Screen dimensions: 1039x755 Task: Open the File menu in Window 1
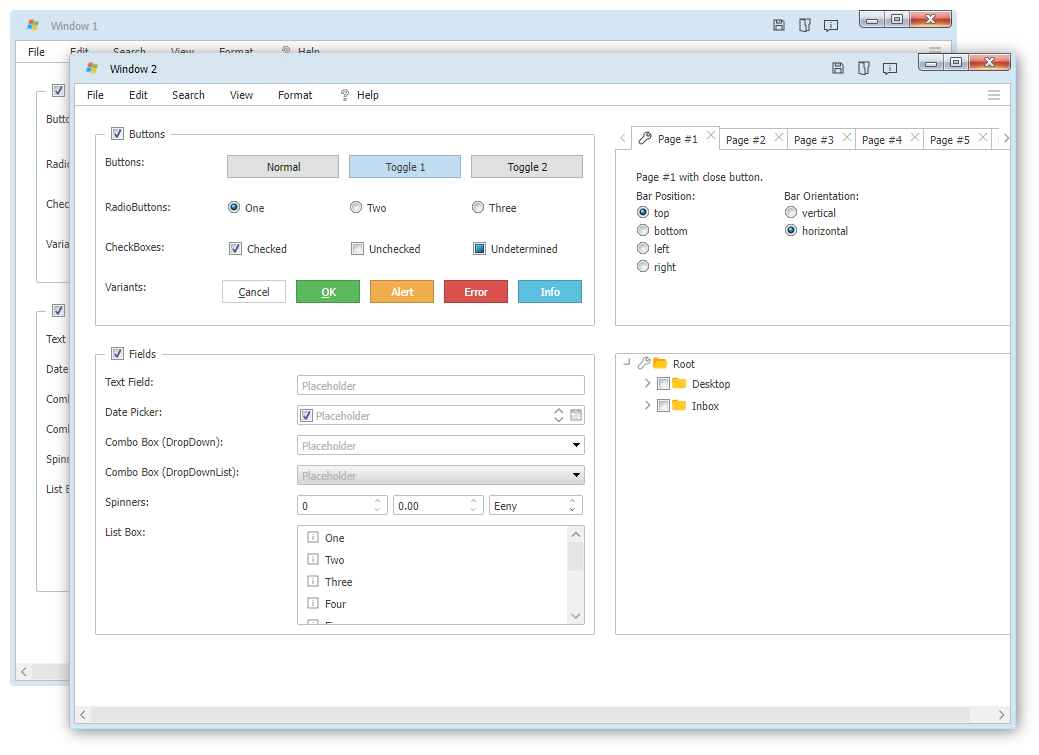click(x=36, y=52)
